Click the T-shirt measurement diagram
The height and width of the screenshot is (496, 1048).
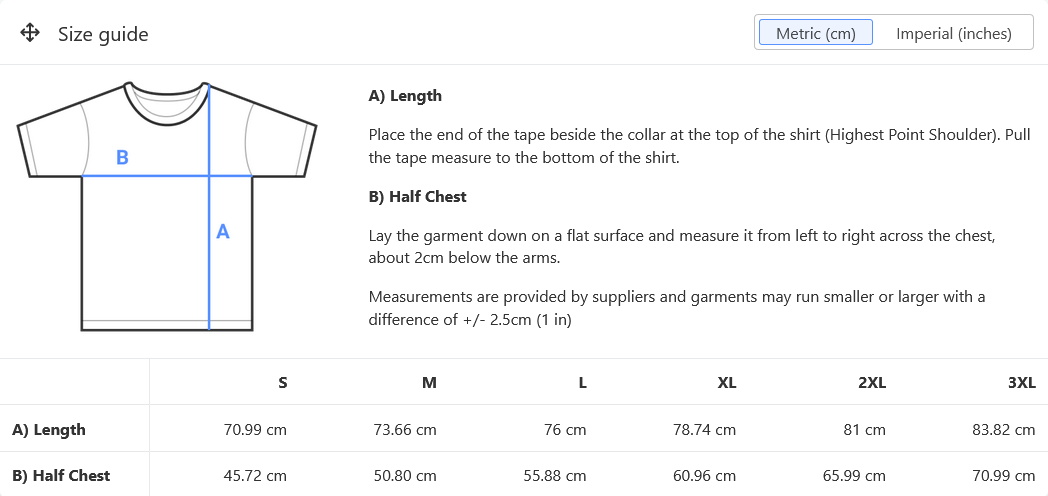pos(167,206)
